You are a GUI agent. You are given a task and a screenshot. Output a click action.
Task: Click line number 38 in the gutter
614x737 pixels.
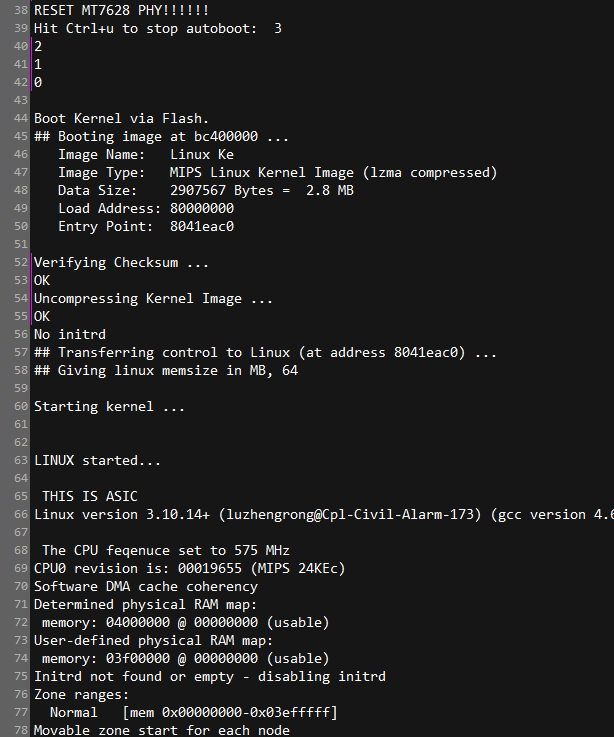pos(20,10)
